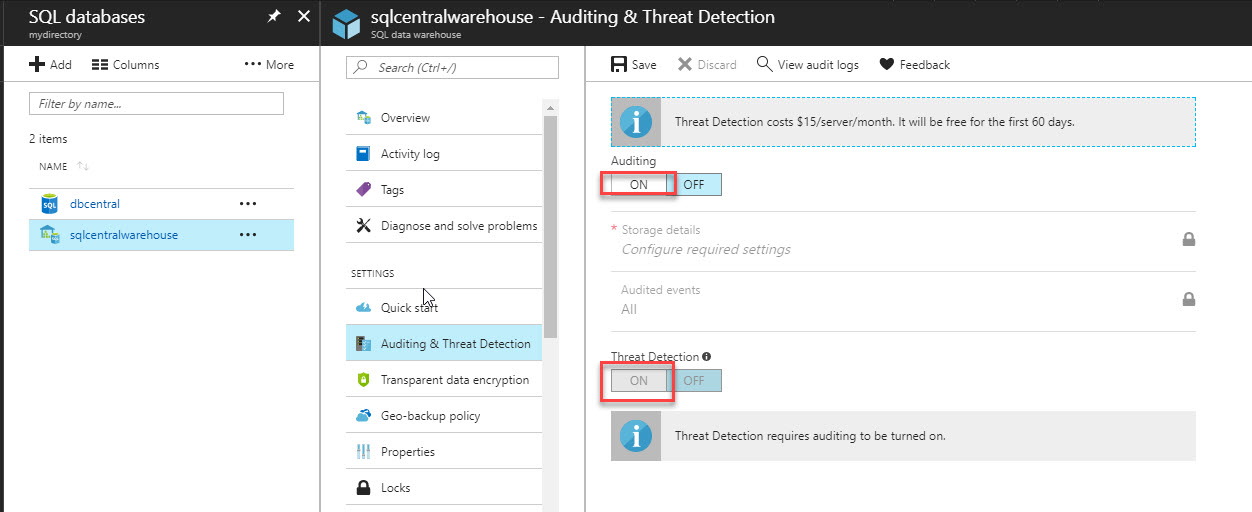The width and height of the screenshot is (1252, 512).
Task: Click the requires-auditing info icon
Action: [636, 436]
